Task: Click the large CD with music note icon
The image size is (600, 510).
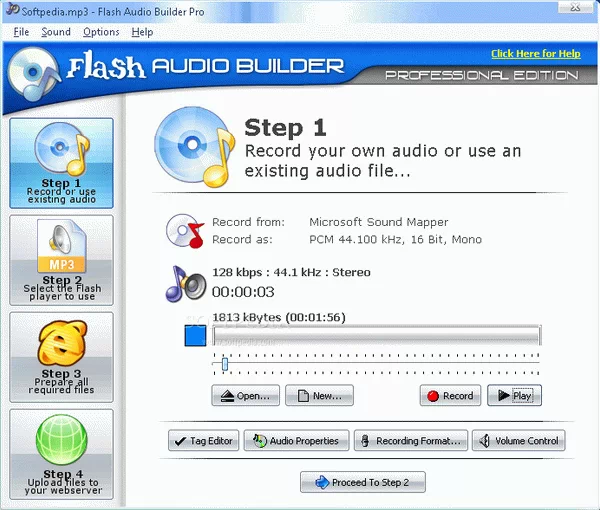Action: (194, 147)
